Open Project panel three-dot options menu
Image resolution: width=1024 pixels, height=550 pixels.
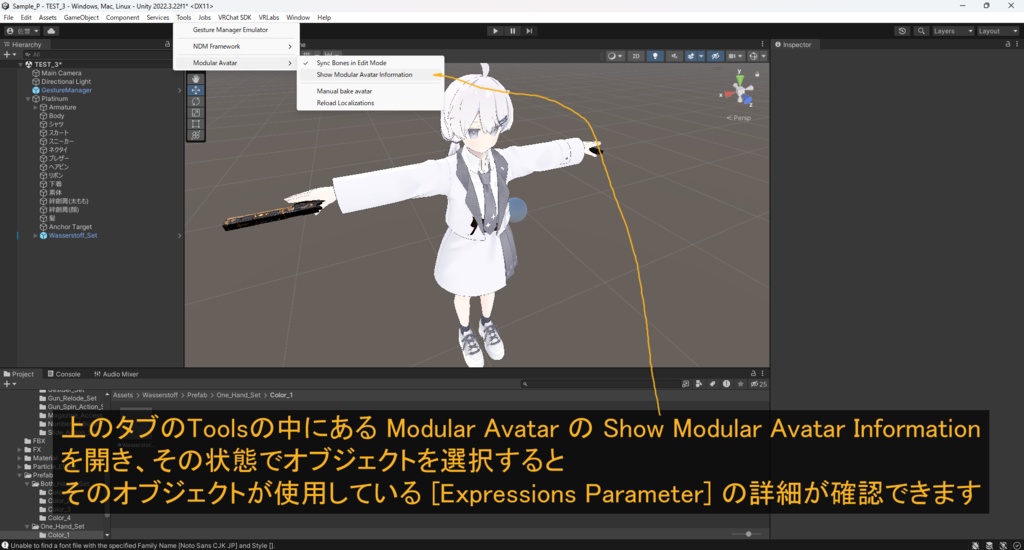pos(762,374)
